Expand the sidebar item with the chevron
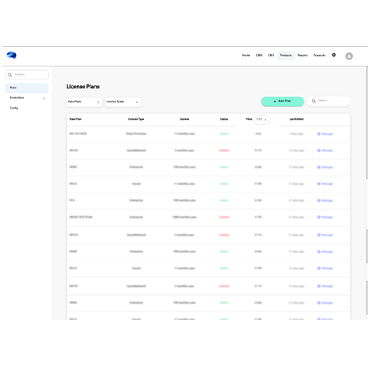The height and width of the screenshot is (365, 370). pos(27,98)
